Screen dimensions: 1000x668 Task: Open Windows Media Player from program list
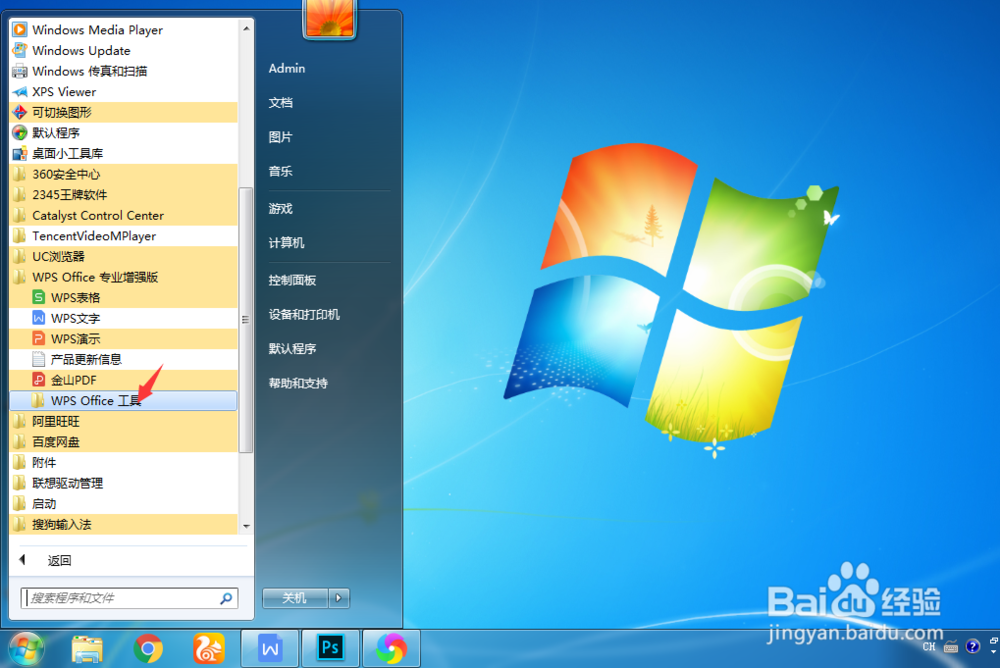pos(124,29)
